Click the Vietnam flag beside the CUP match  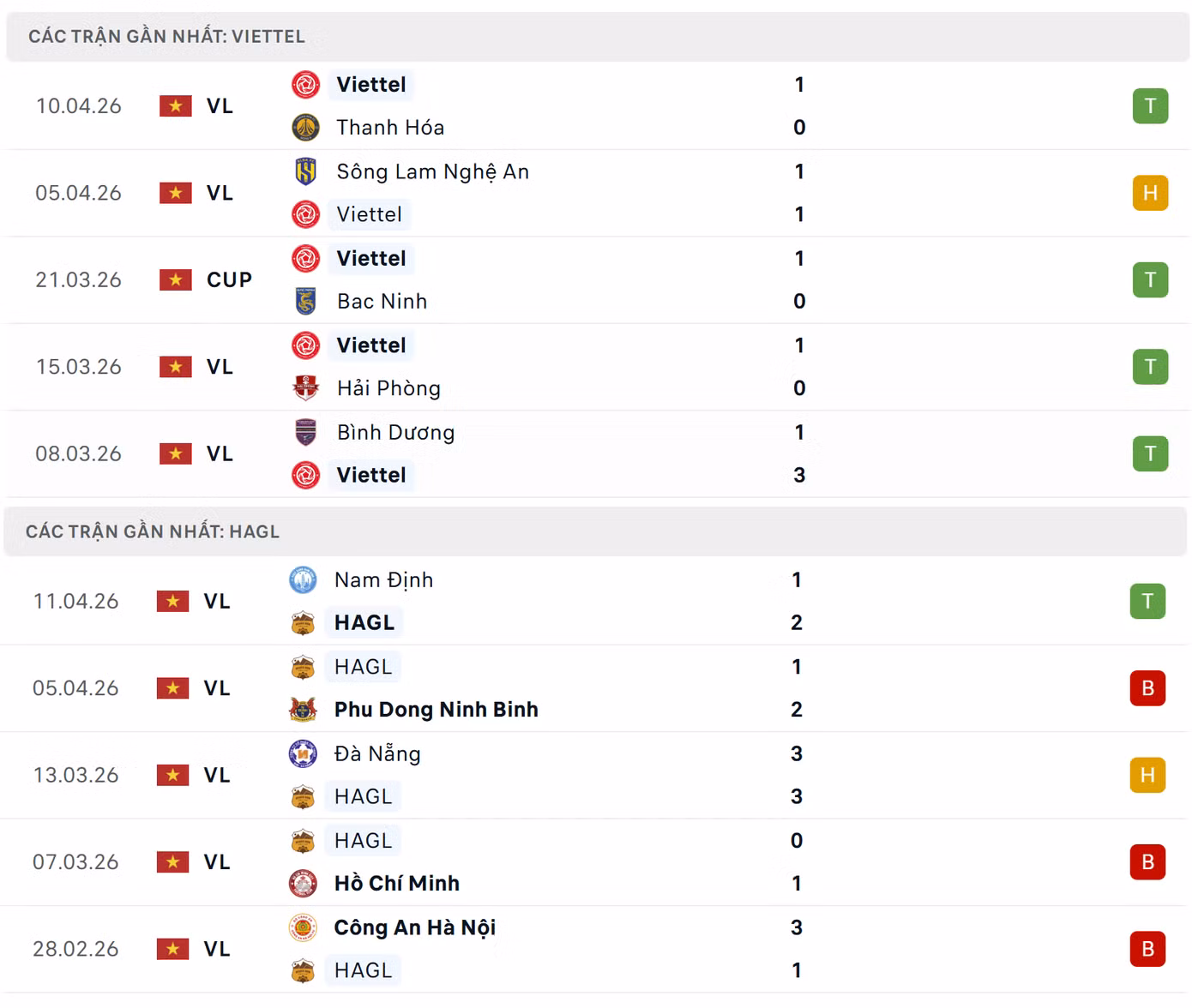pyautogui.click(x=175, y=279)
